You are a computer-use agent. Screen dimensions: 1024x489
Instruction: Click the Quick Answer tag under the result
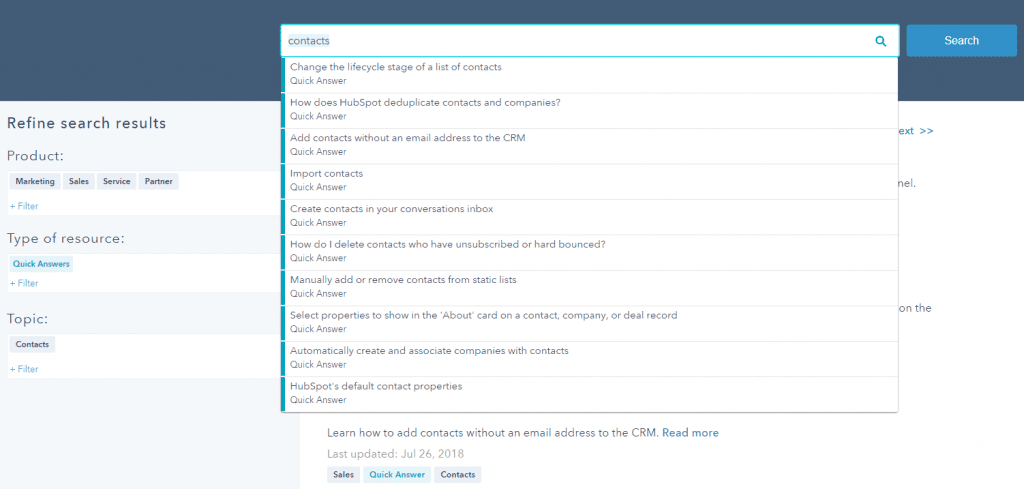[397, 475]
